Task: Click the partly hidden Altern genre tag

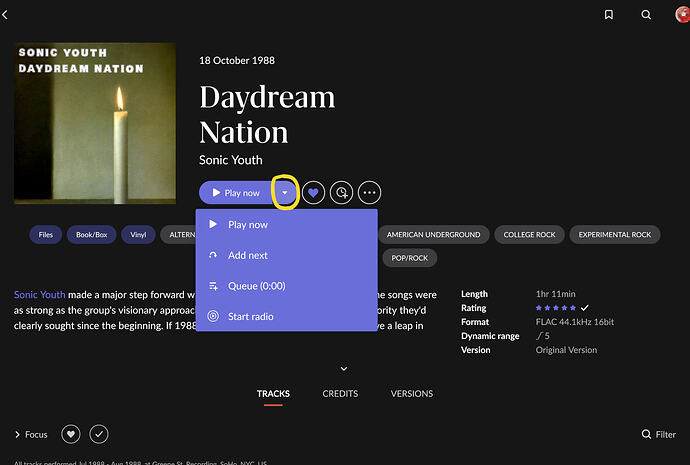Action: (x=178, y=234)
